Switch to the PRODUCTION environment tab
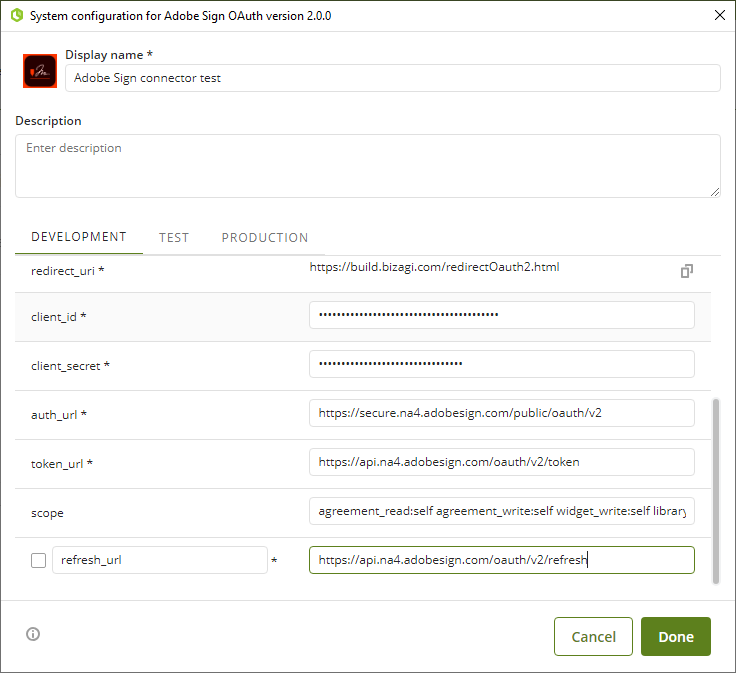The width and height of the screenshot is (736, 673). [265, 237]
